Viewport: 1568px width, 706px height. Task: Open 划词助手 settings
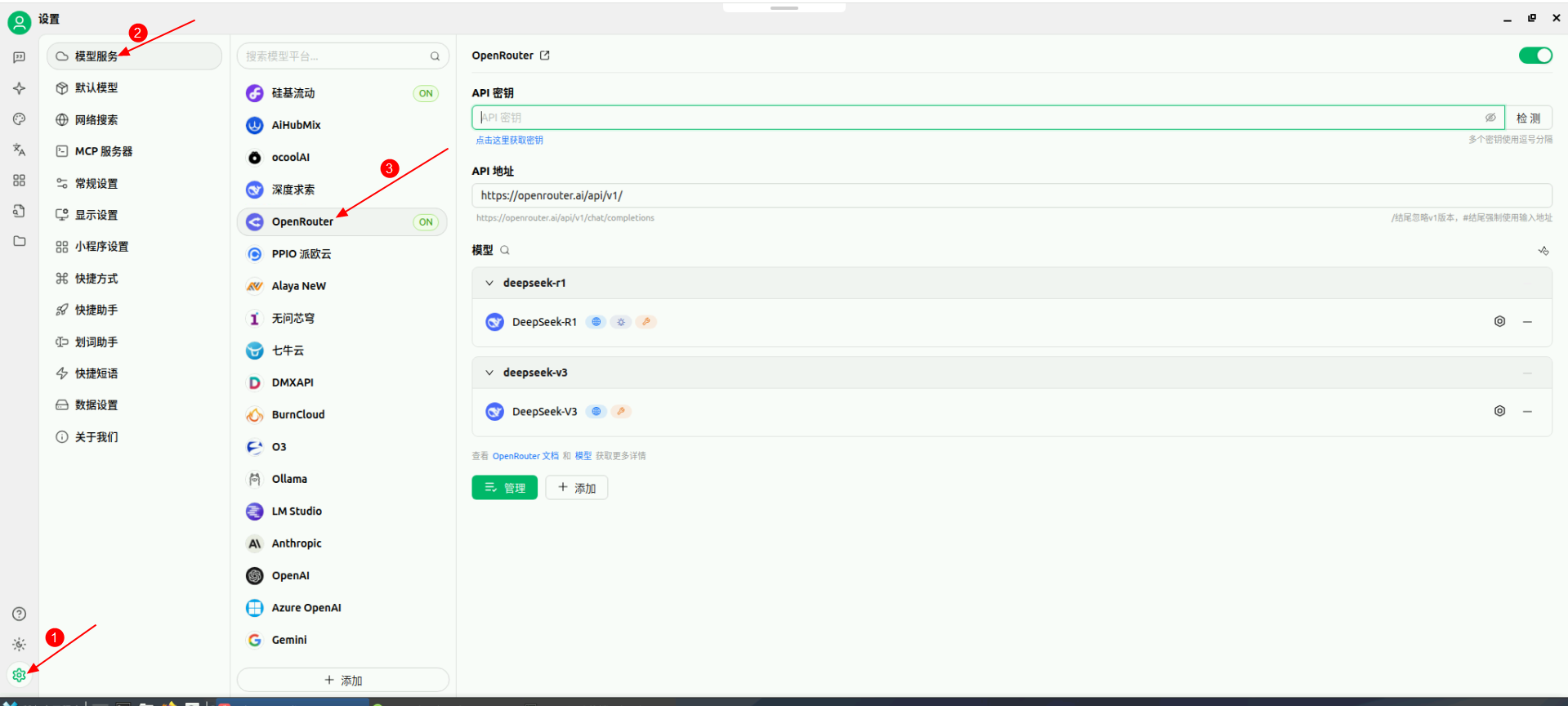(x=135, y=342)
